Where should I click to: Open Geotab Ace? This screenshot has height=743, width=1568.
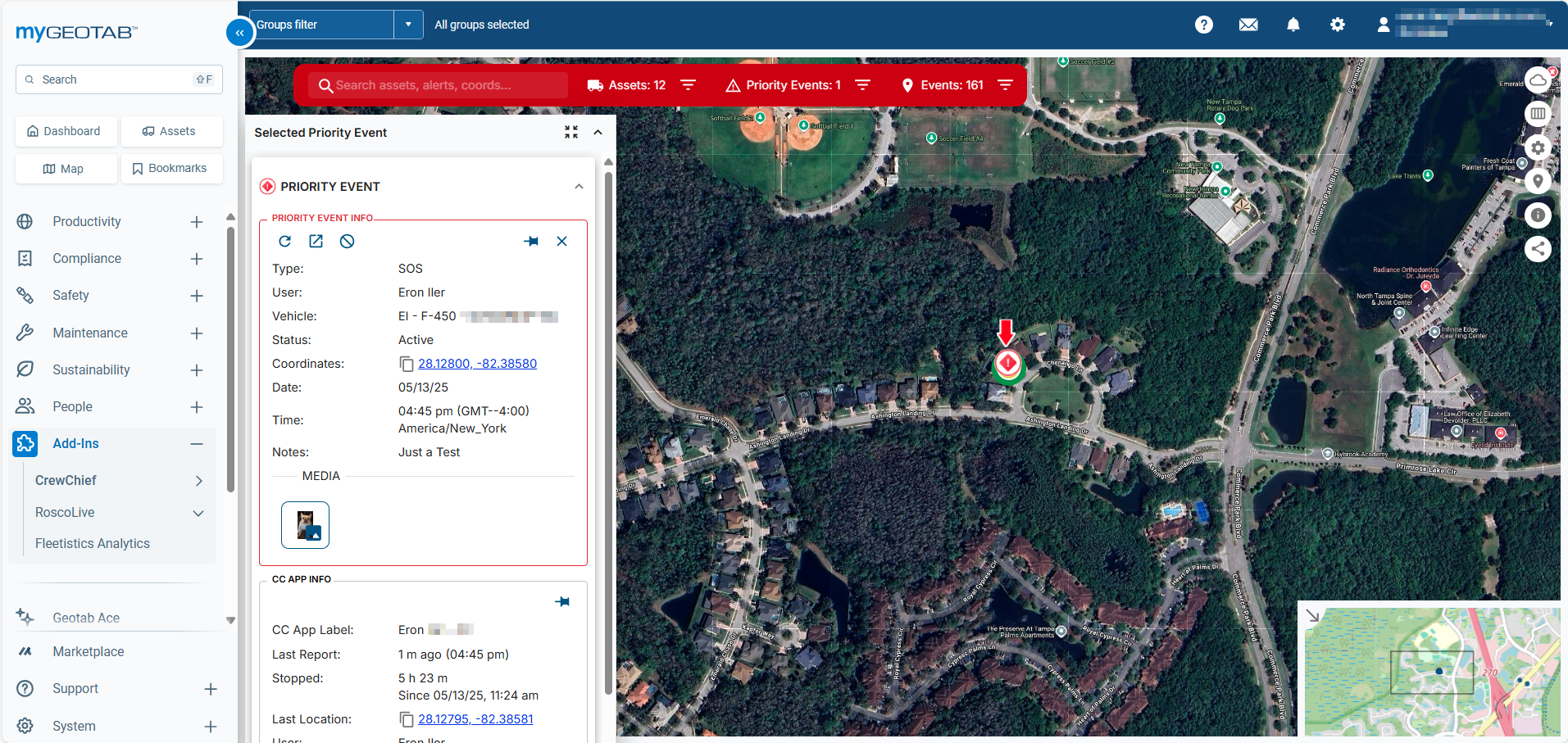(86, 618)
